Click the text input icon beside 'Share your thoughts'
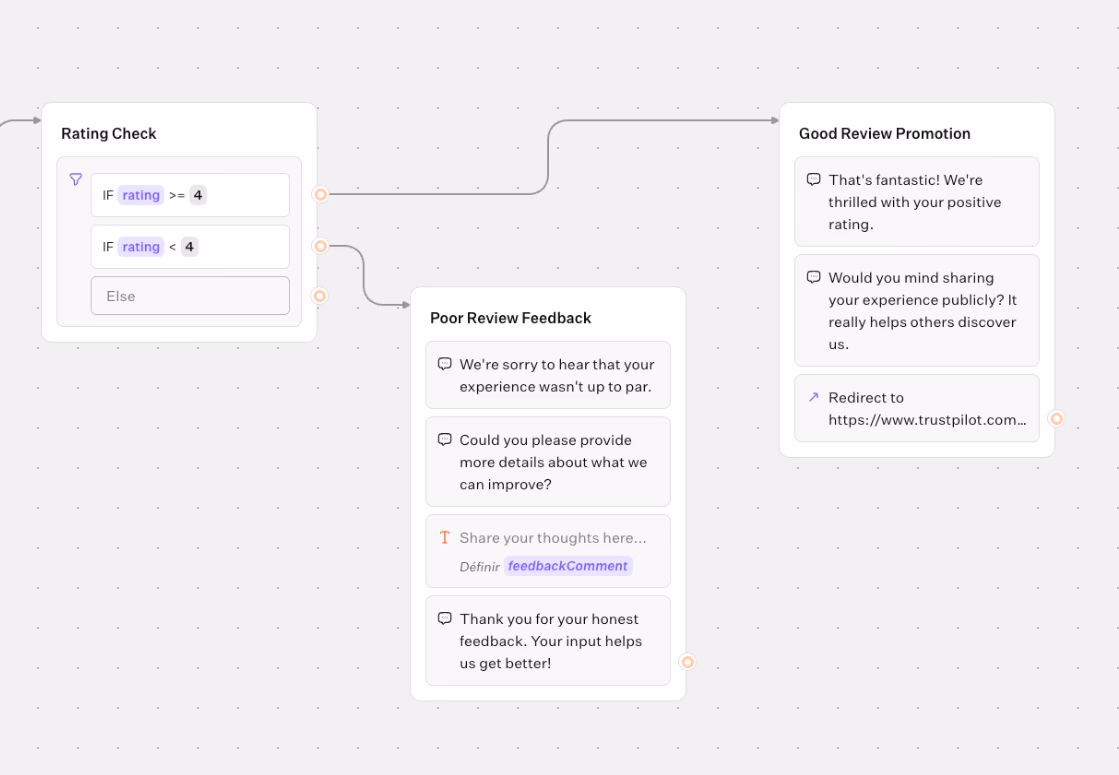The width and height of the screenshot is (1119, 775). tap(445, 538)
